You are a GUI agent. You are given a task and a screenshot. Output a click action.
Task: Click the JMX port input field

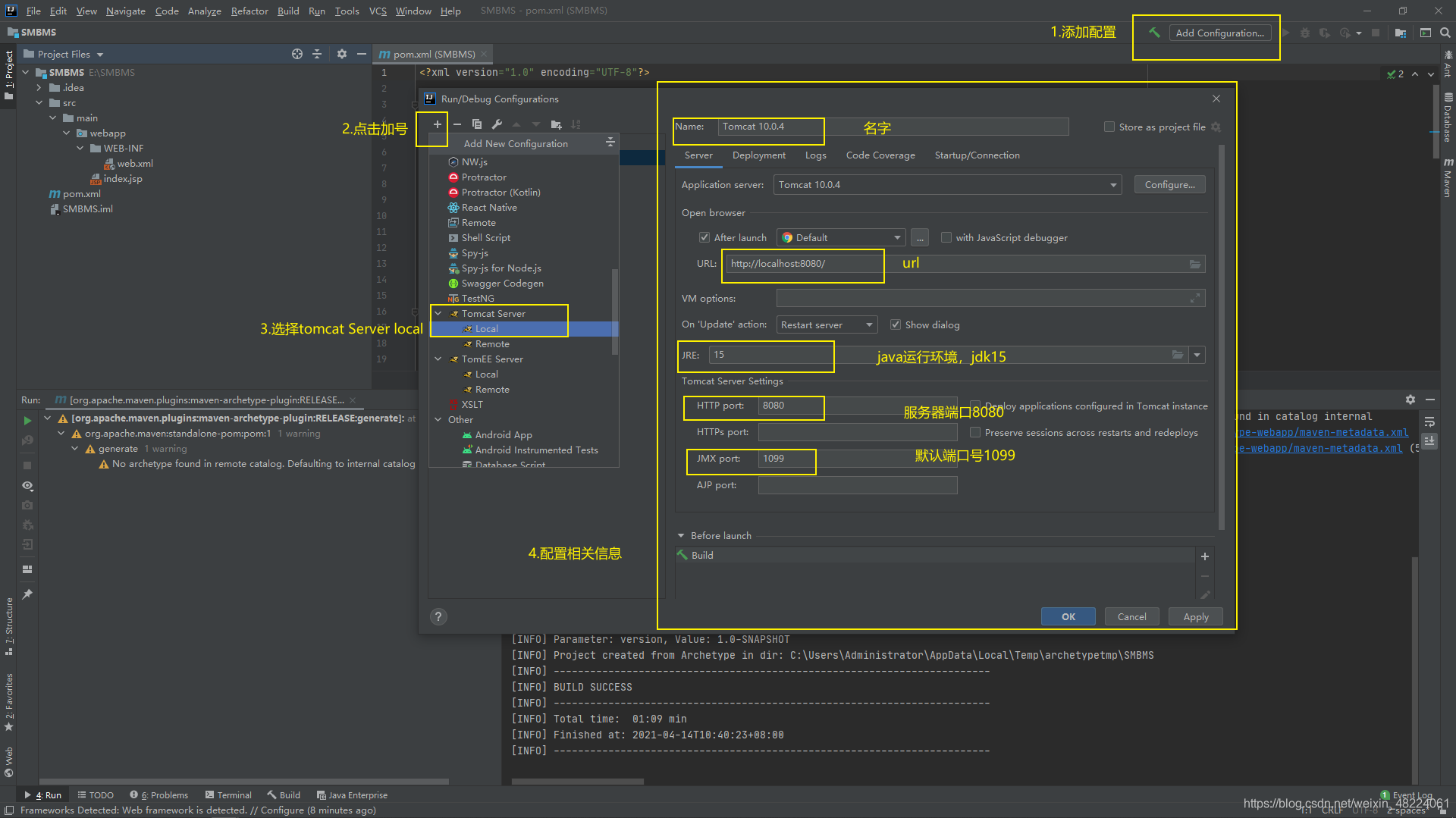coord(857,459)
